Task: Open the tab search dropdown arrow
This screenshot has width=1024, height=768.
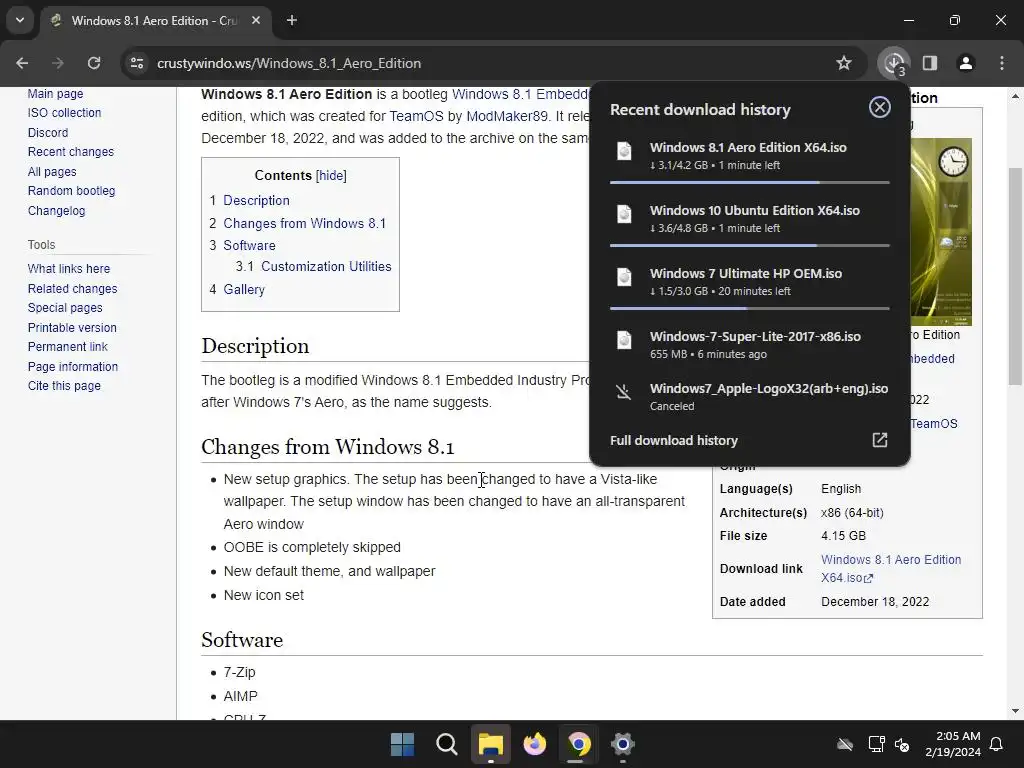Action: (20, 20)
